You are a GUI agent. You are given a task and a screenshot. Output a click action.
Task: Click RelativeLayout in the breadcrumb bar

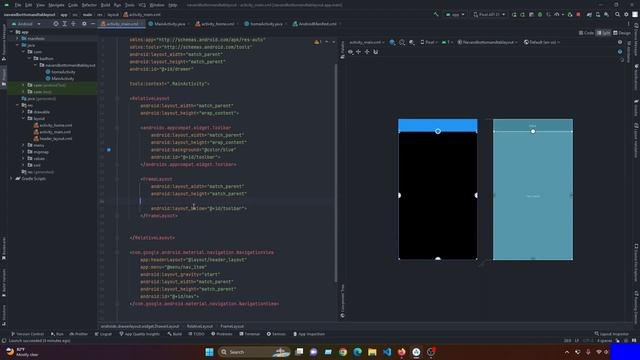tap(200, 326)
